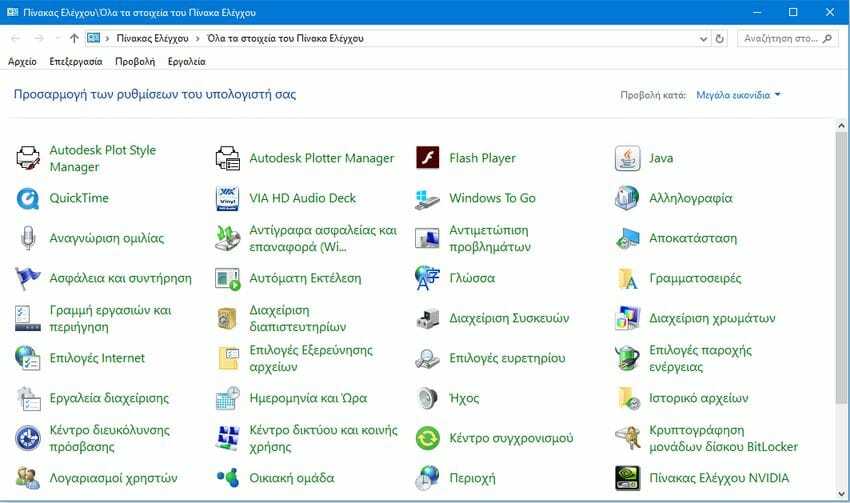Open the Κέντρο δικτύου και κοινής χρήσης icon

(228, 438)
